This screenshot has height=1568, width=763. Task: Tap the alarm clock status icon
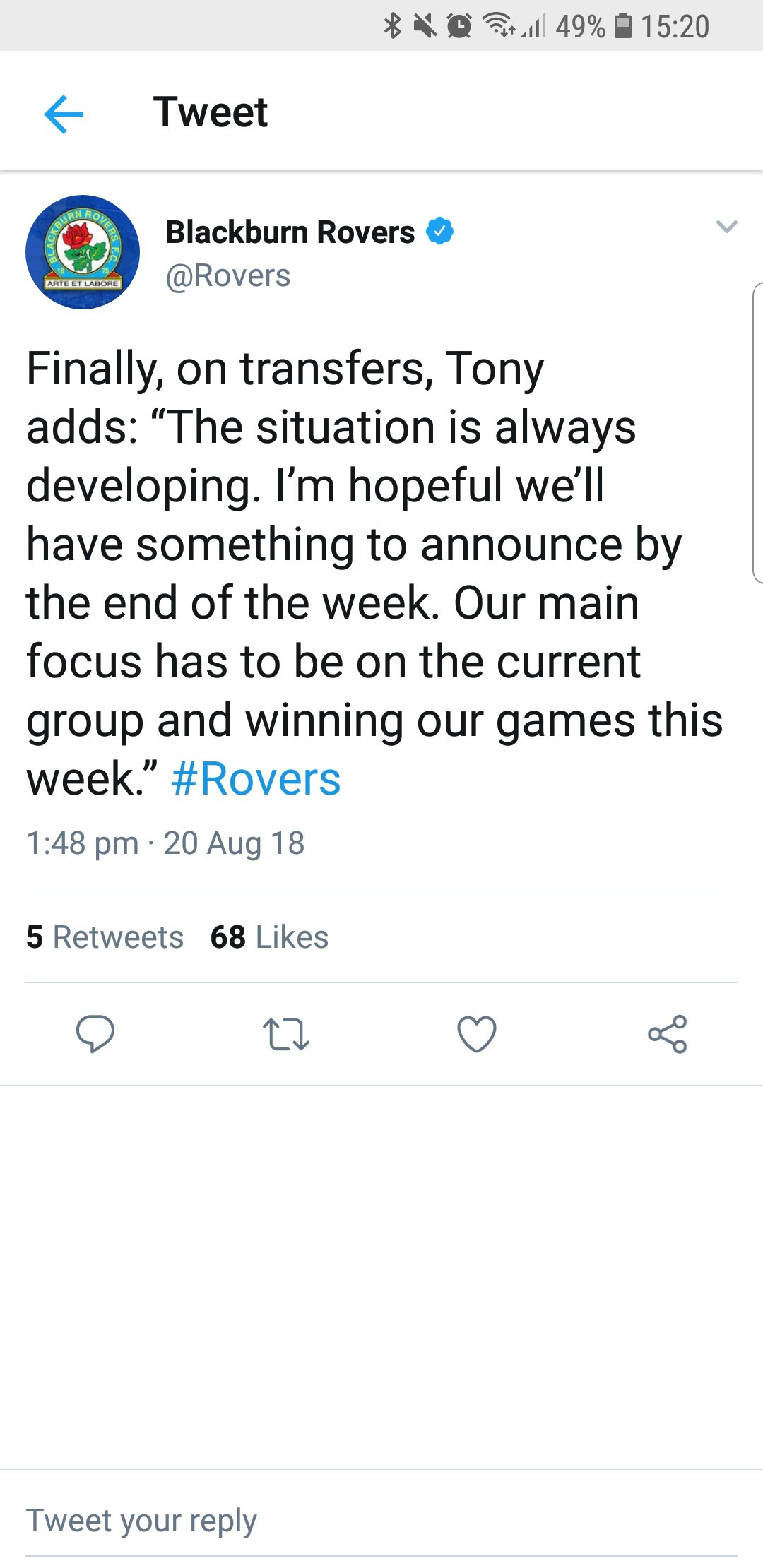[459, 26]
